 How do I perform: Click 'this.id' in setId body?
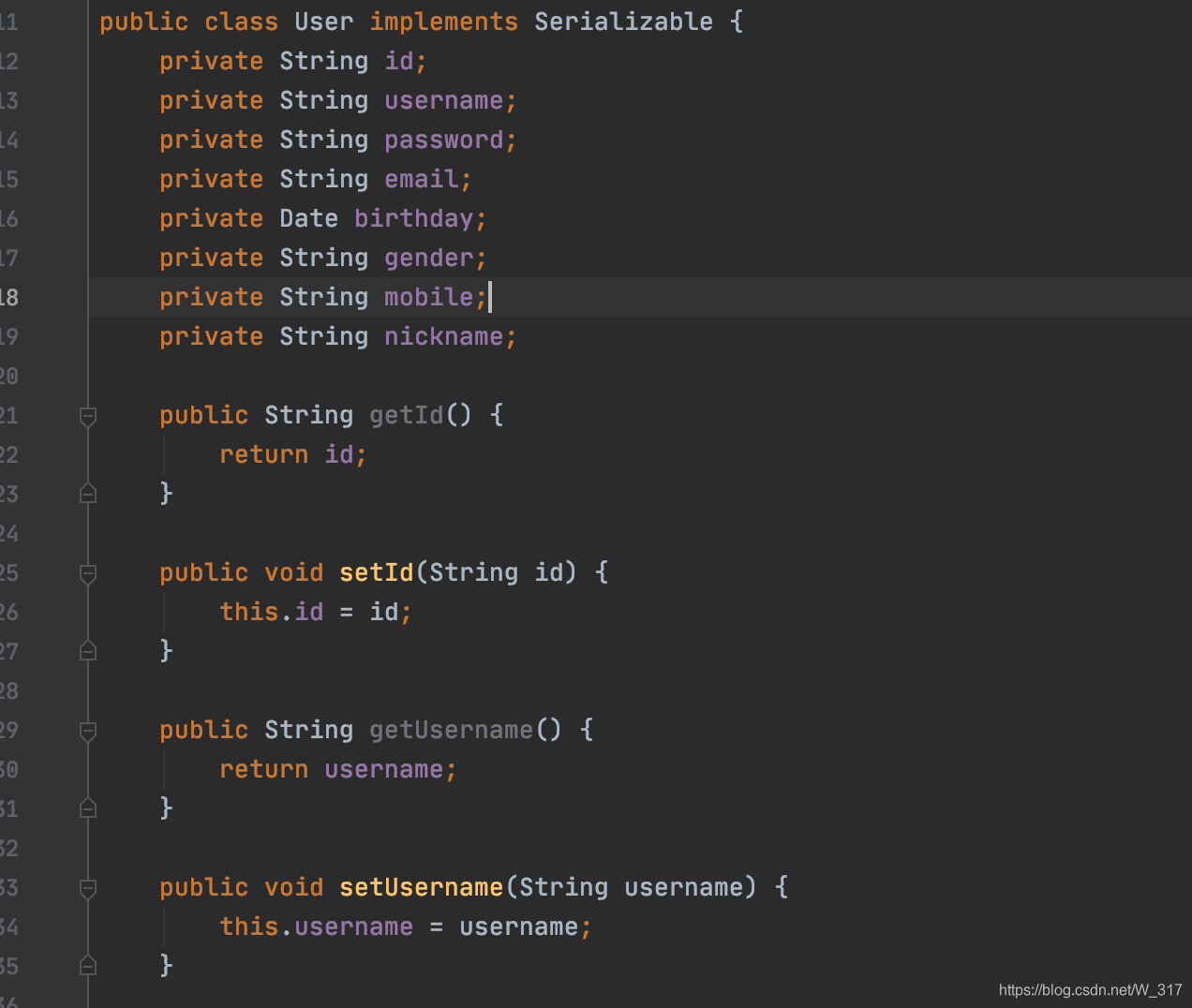271,612
